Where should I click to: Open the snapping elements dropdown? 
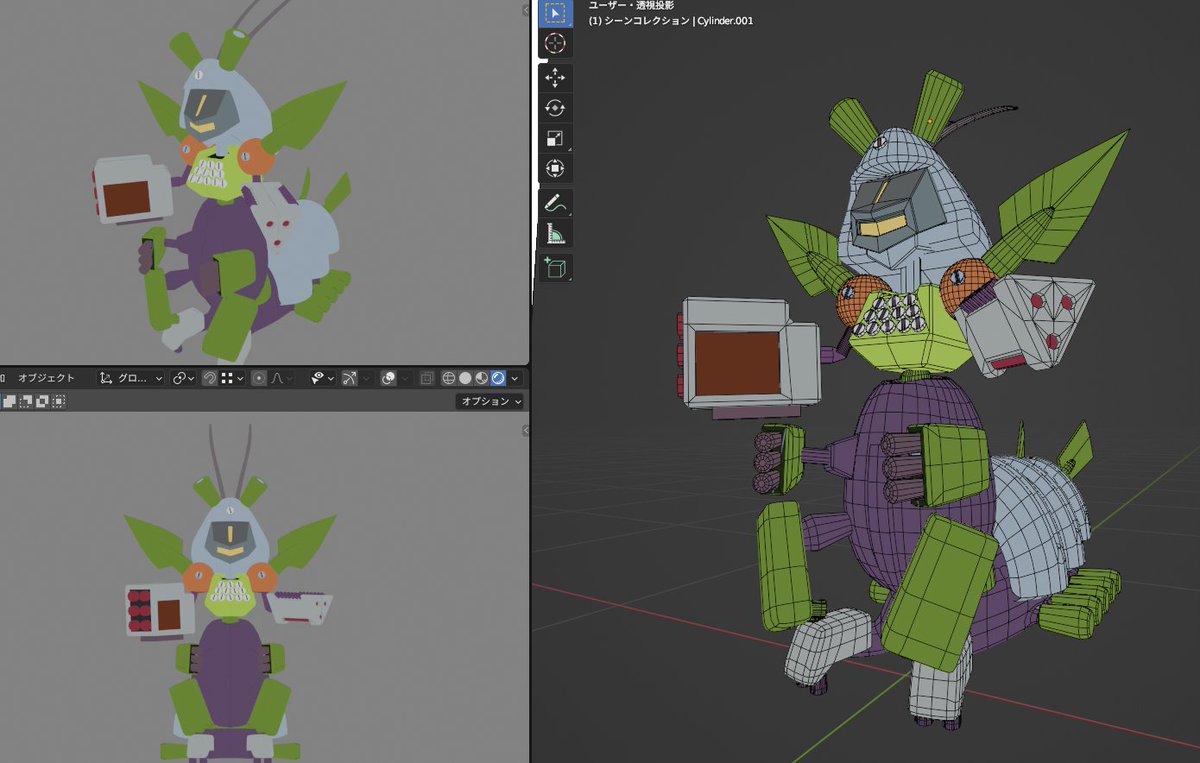point(234,378)
